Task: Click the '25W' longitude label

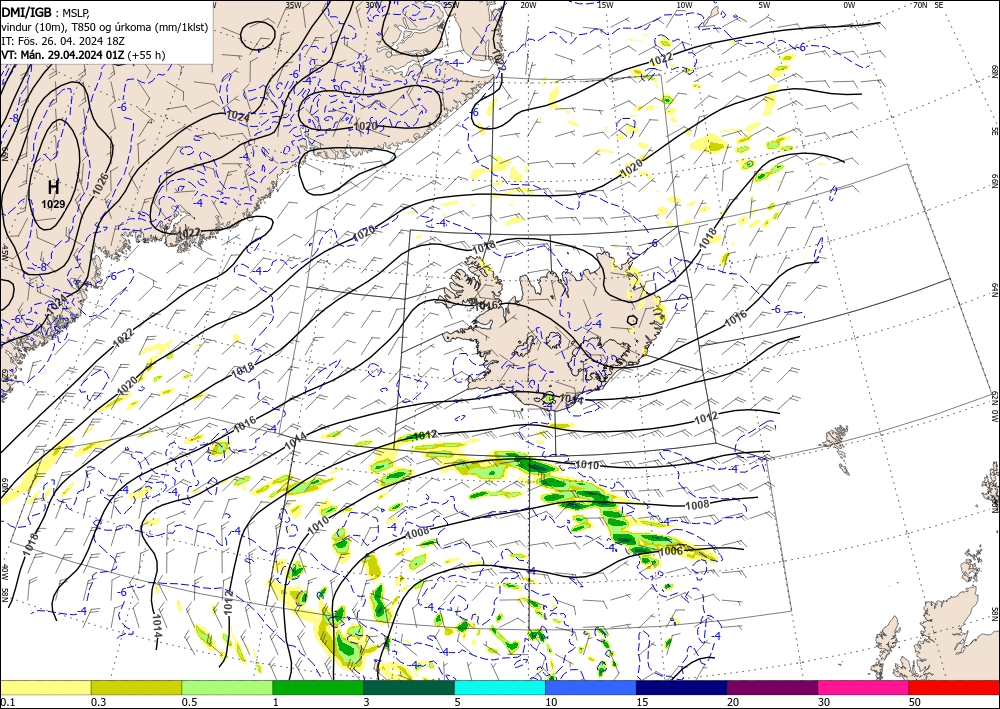Action: (x=451, y=5)
